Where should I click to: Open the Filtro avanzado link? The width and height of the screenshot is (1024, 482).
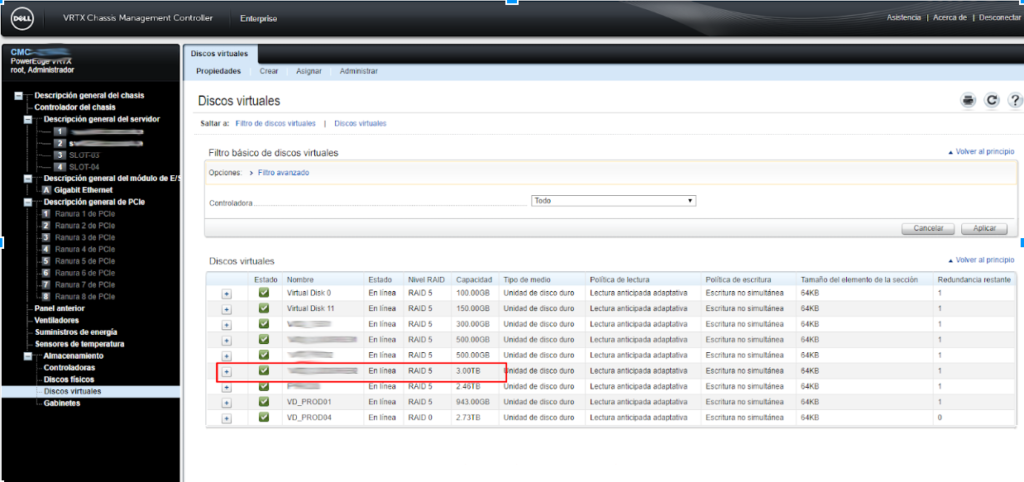(283, 173)
